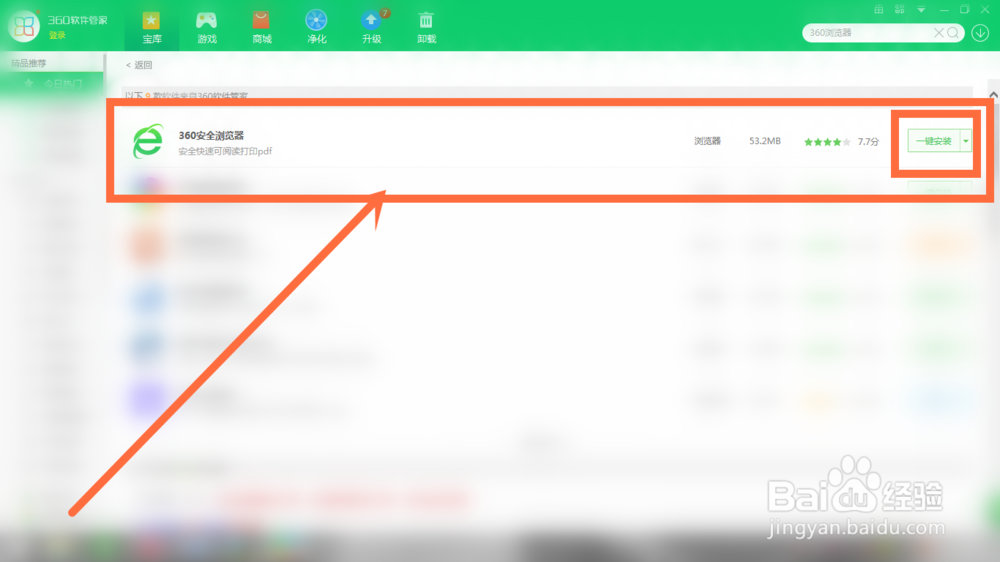The image size is (1000, 562).
Task: Click the magnifier search icon
Action: tap(953, 33)
